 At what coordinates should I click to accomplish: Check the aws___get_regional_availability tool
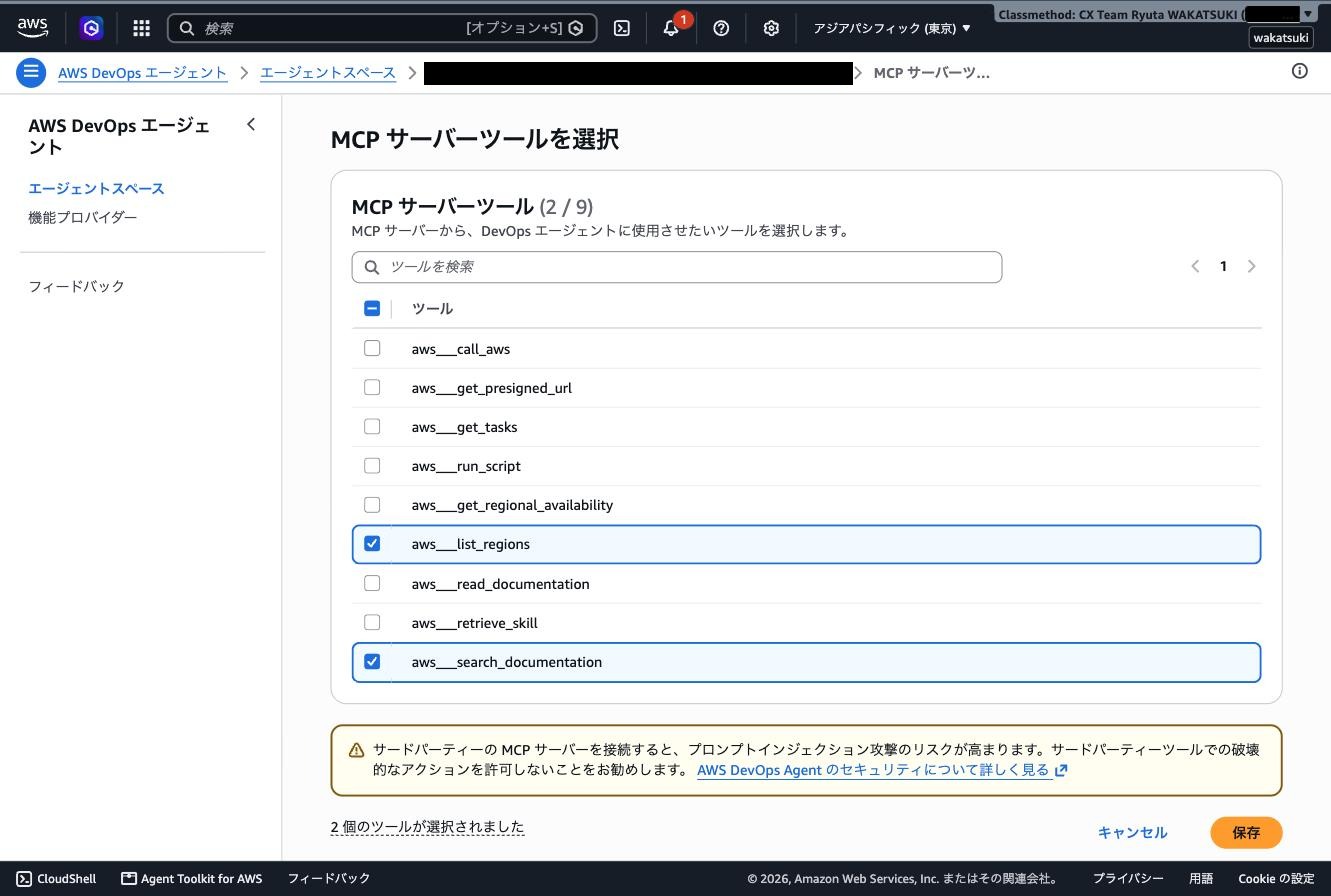coord(372,504)
